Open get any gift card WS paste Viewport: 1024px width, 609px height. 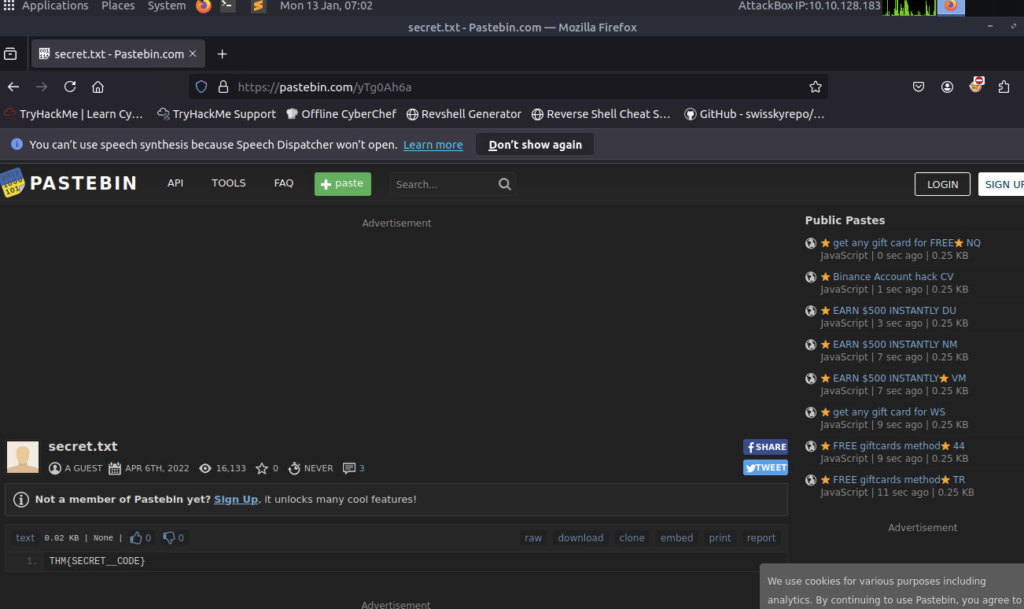point(889,413)
